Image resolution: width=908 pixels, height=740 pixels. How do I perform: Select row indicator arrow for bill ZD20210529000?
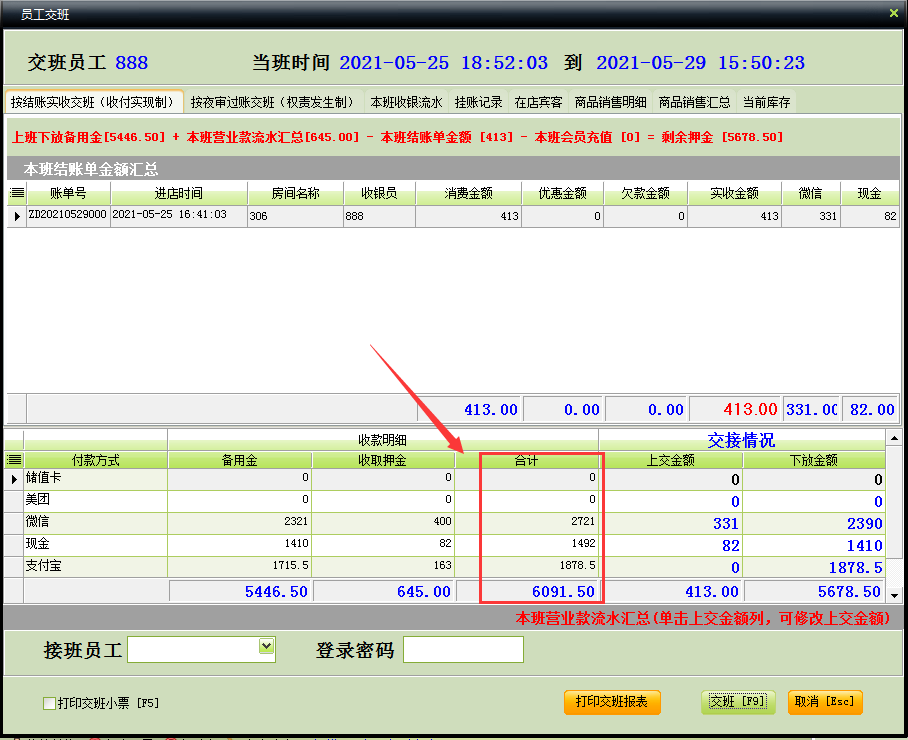click(17, 216)
